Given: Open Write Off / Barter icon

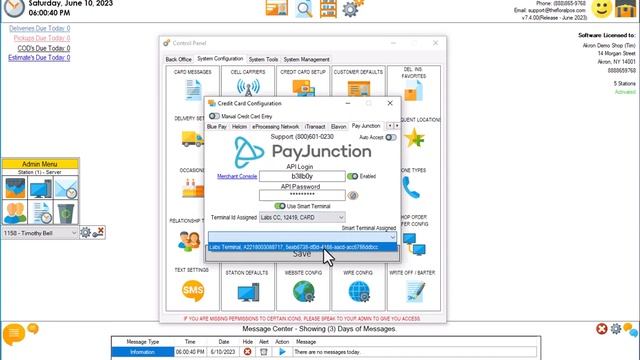Looking at the screenshot, I should pyautogui.click(x=416, y=291).
